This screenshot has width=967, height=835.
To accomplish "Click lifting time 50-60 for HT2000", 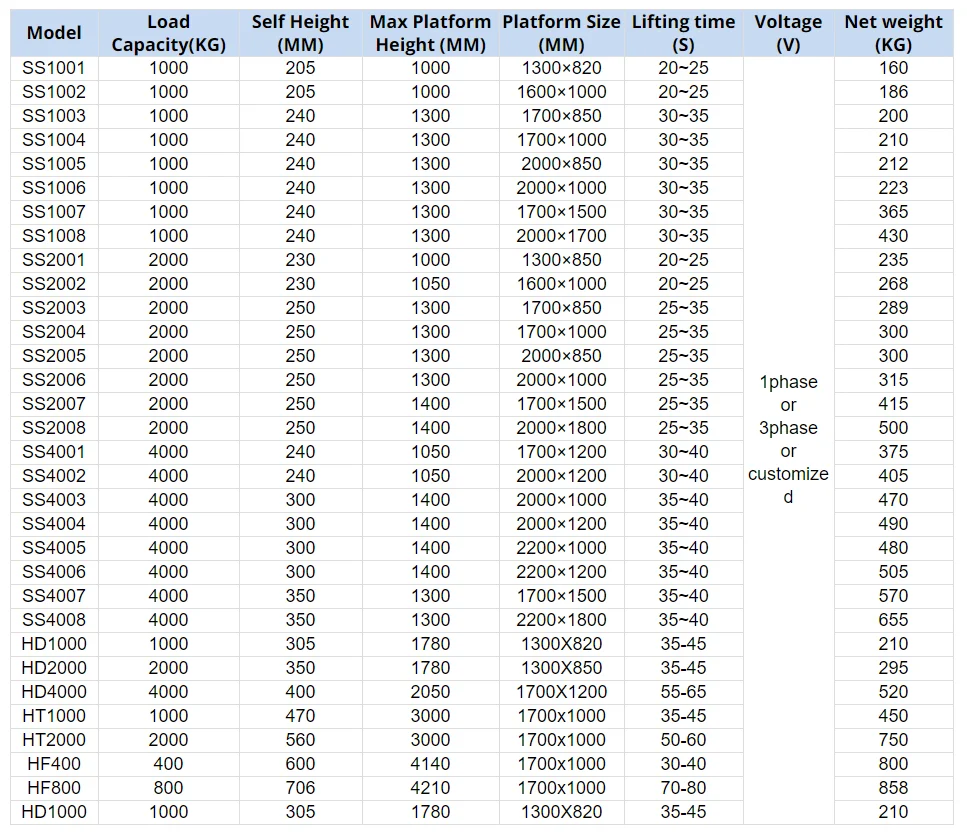I will tap(683, 741).
